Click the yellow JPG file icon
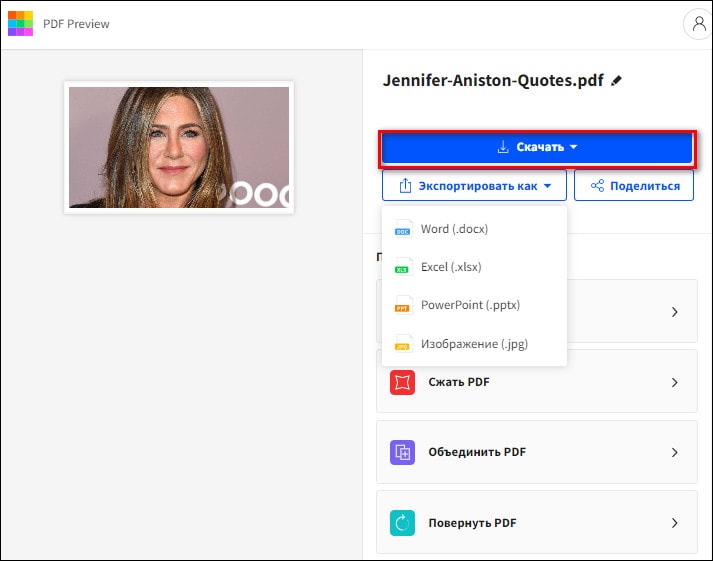This screenshot has height=561, width=713. pyautogui.click(x=403, y=343)
